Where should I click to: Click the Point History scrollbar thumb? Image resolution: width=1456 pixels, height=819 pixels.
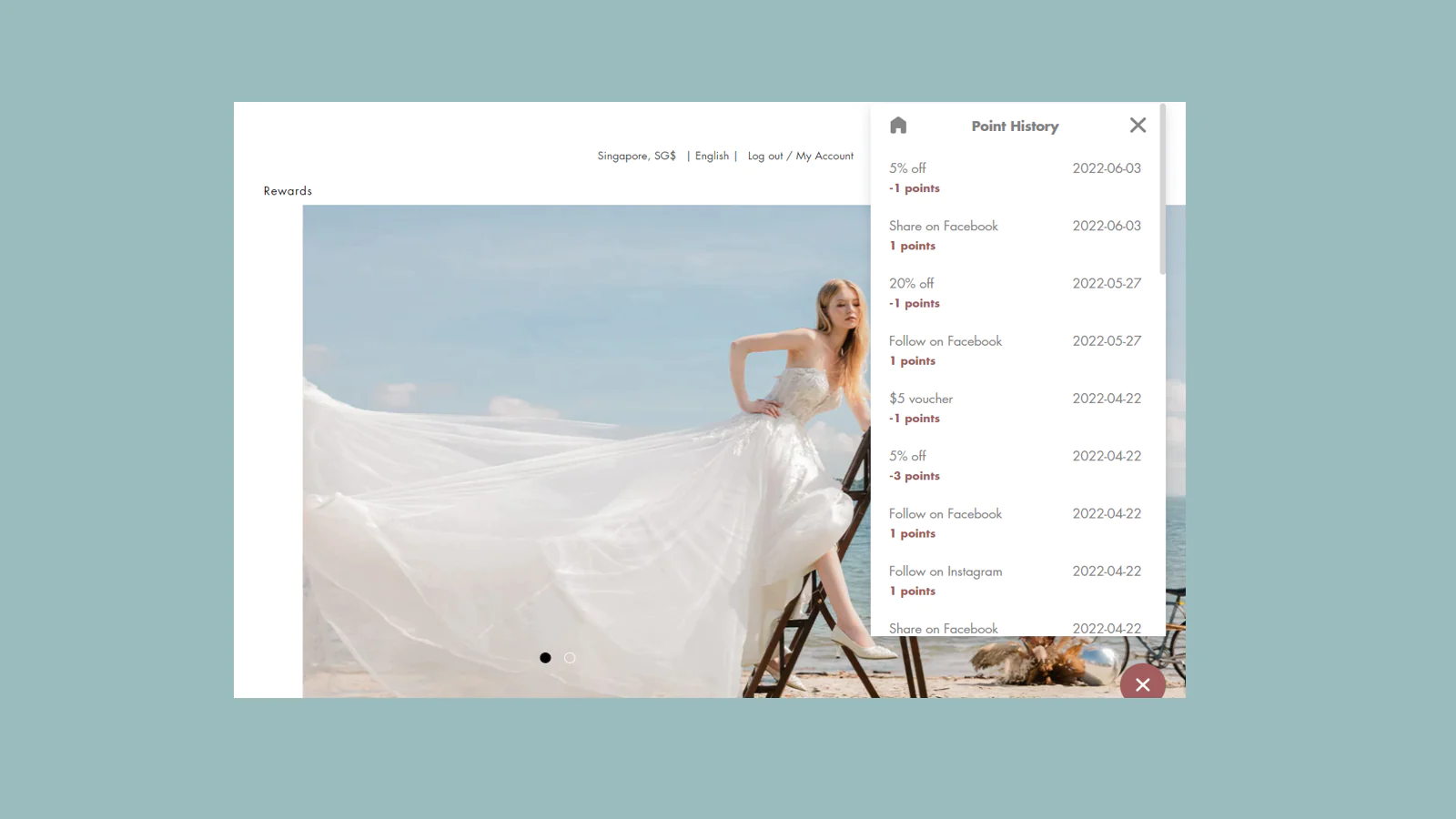[1163, 189]
